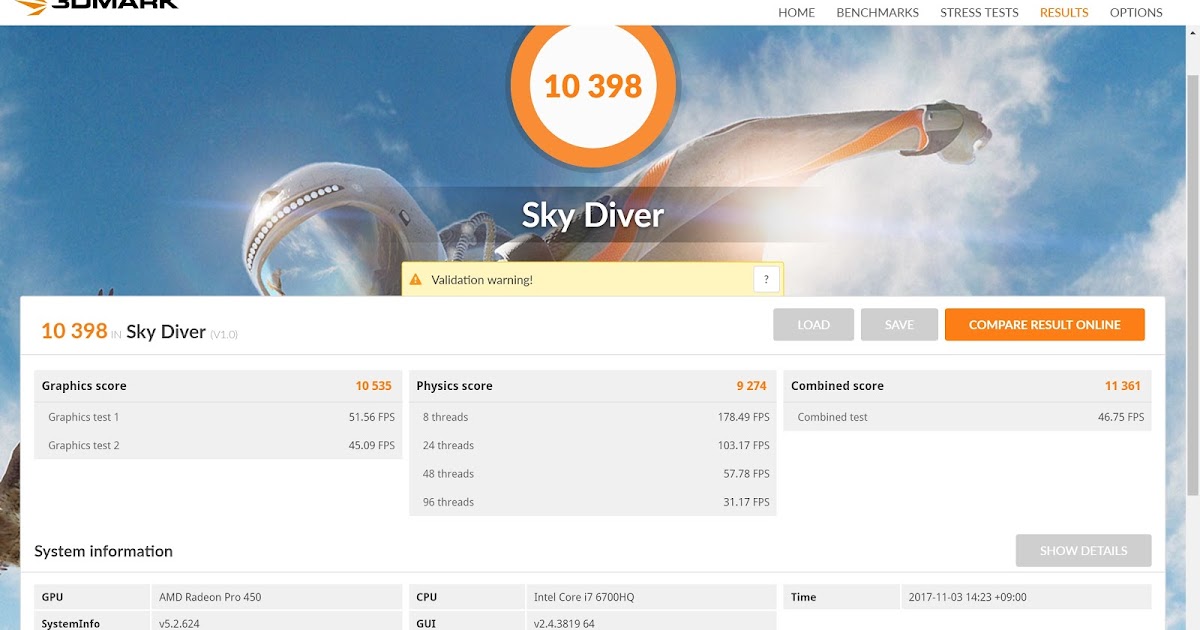
Task: Switch to the STRESS TESTS tab
Action: click(x=979, y=13)
